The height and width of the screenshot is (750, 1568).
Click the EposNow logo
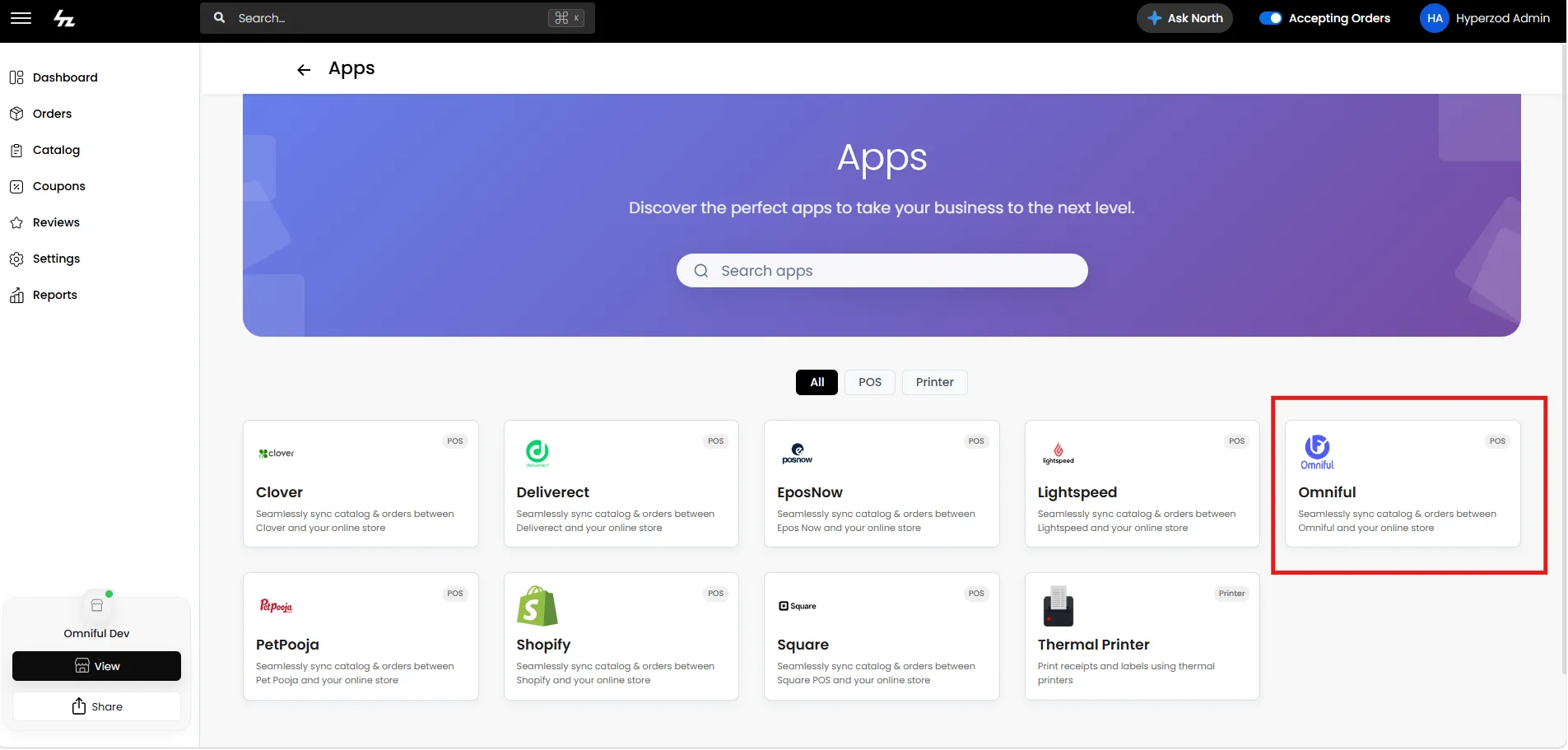pos(798,454)
